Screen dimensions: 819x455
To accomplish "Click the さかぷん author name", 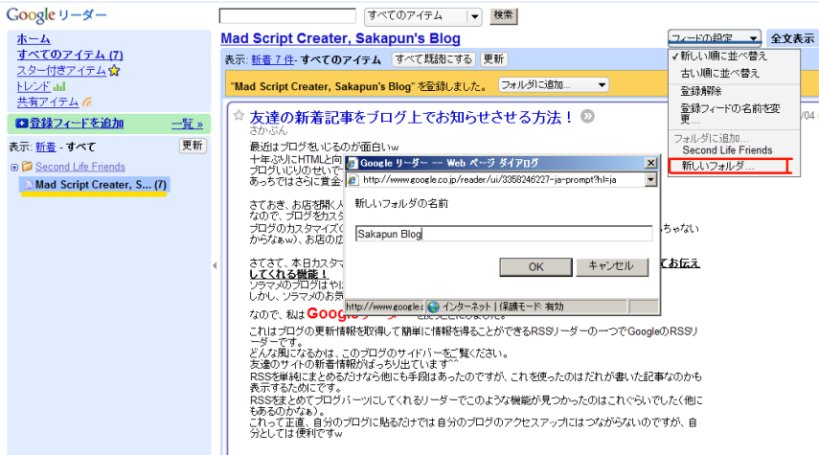I will pyautogui.click(x=268, y=131).
